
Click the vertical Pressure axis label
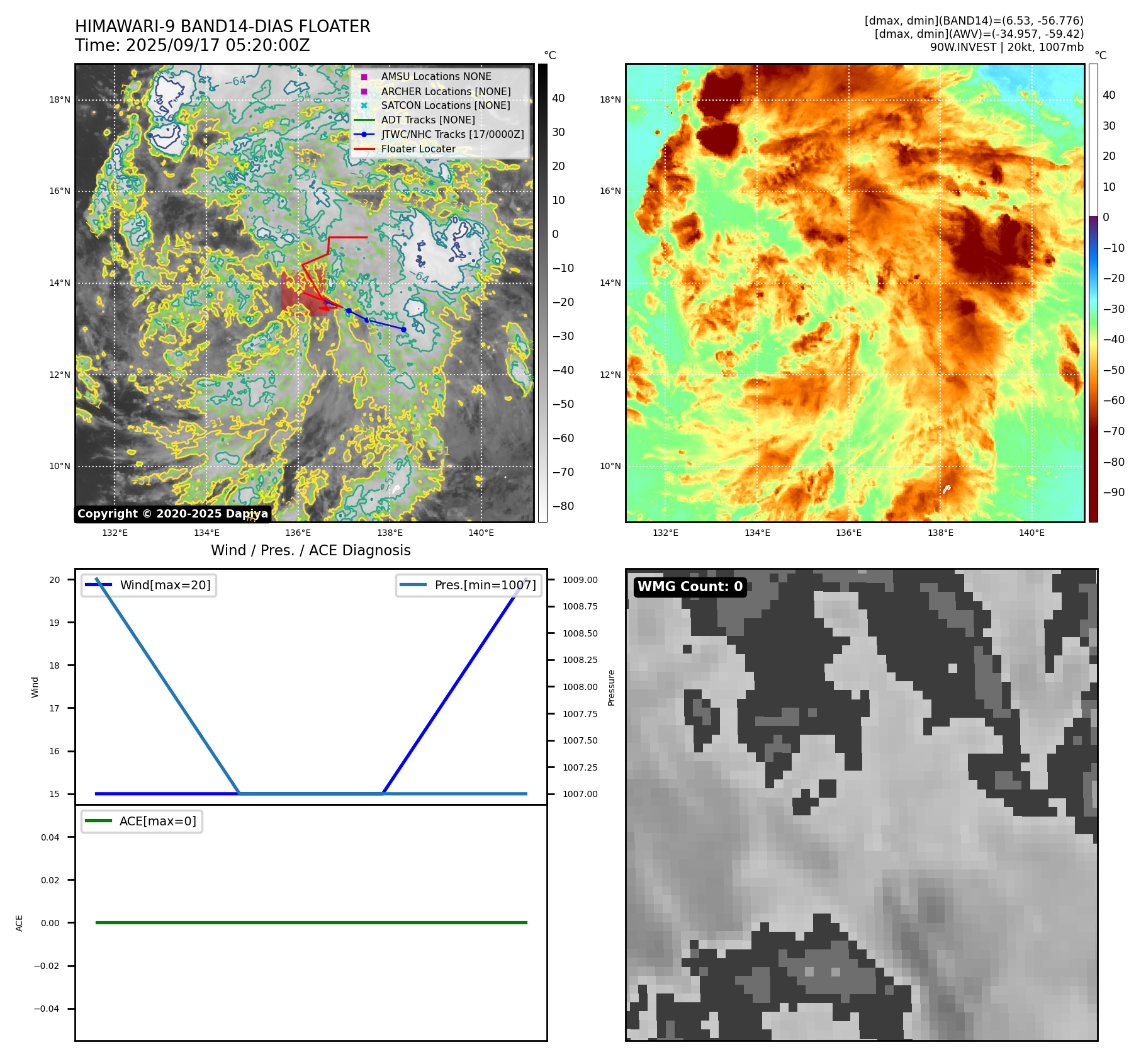click(x=611, y=688)
